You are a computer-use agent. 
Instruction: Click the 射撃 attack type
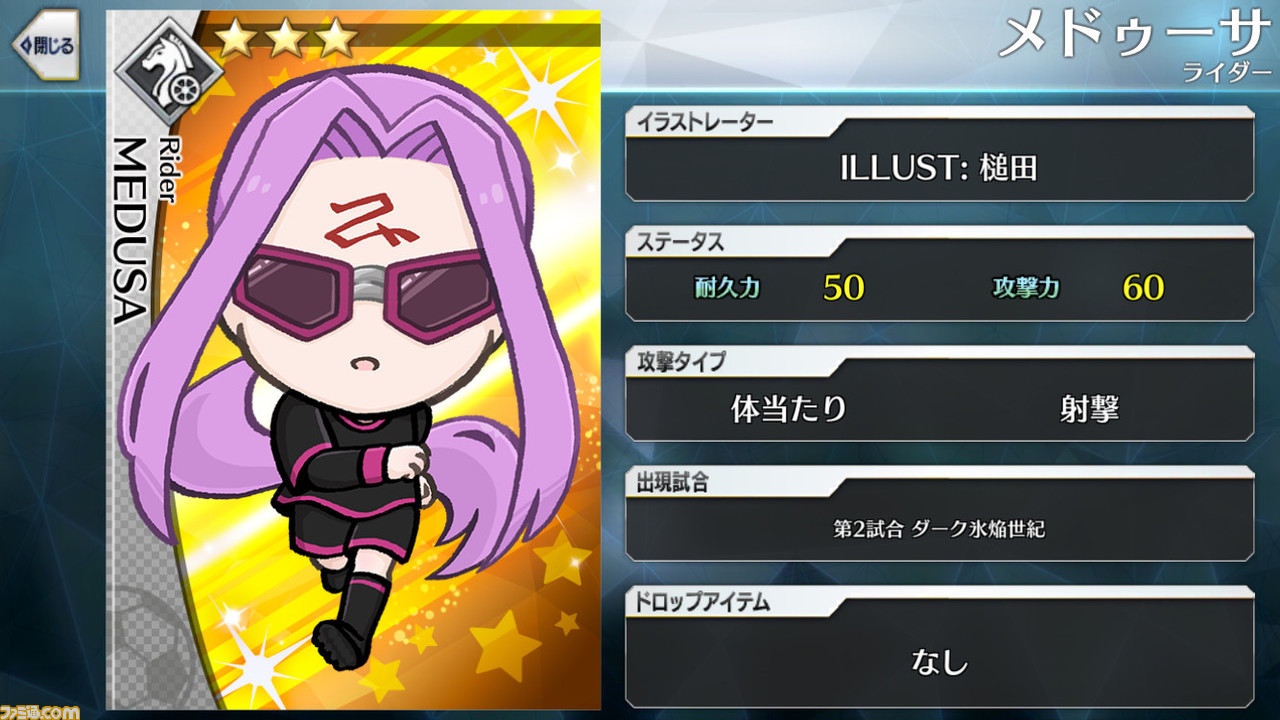point(1089,409)
